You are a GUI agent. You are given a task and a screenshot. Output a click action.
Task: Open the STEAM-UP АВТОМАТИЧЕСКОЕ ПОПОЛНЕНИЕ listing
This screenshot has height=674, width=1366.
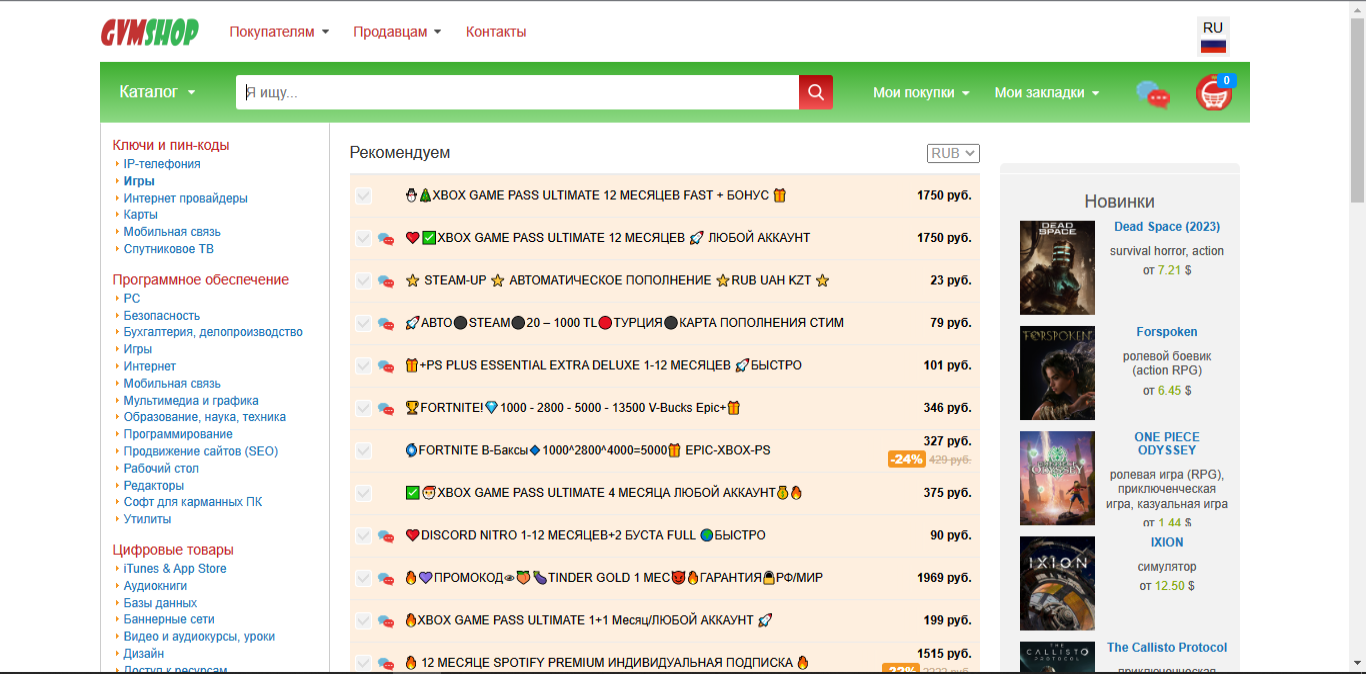(x=617, y=281)
